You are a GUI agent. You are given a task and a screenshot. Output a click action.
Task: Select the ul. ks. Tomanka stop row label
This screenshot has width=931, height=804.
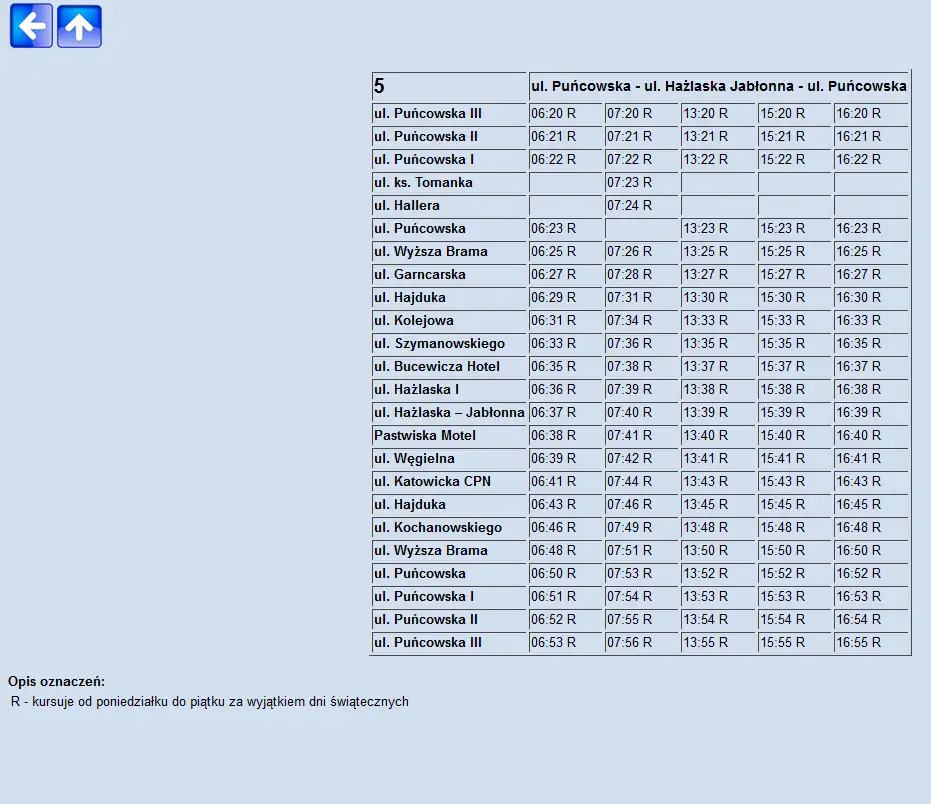click(x=423, y=183)
